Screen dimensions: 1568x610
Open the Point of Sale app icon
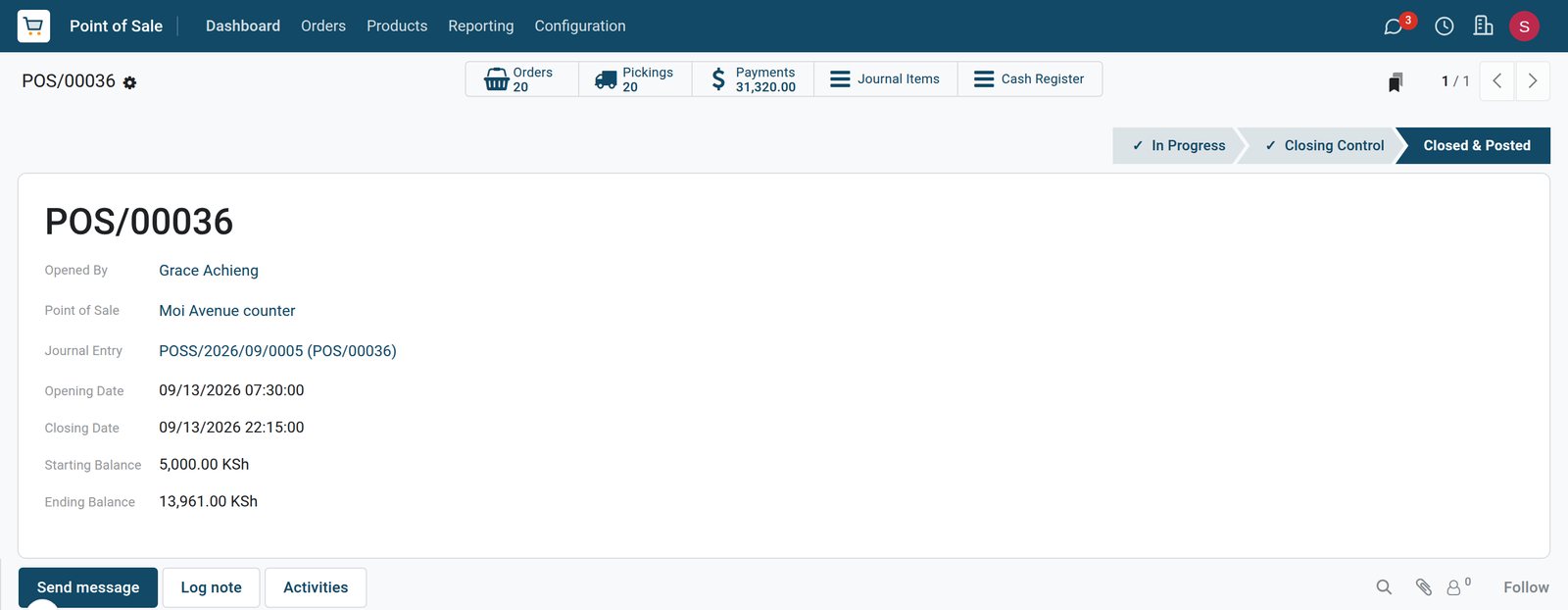coord(33,25)
